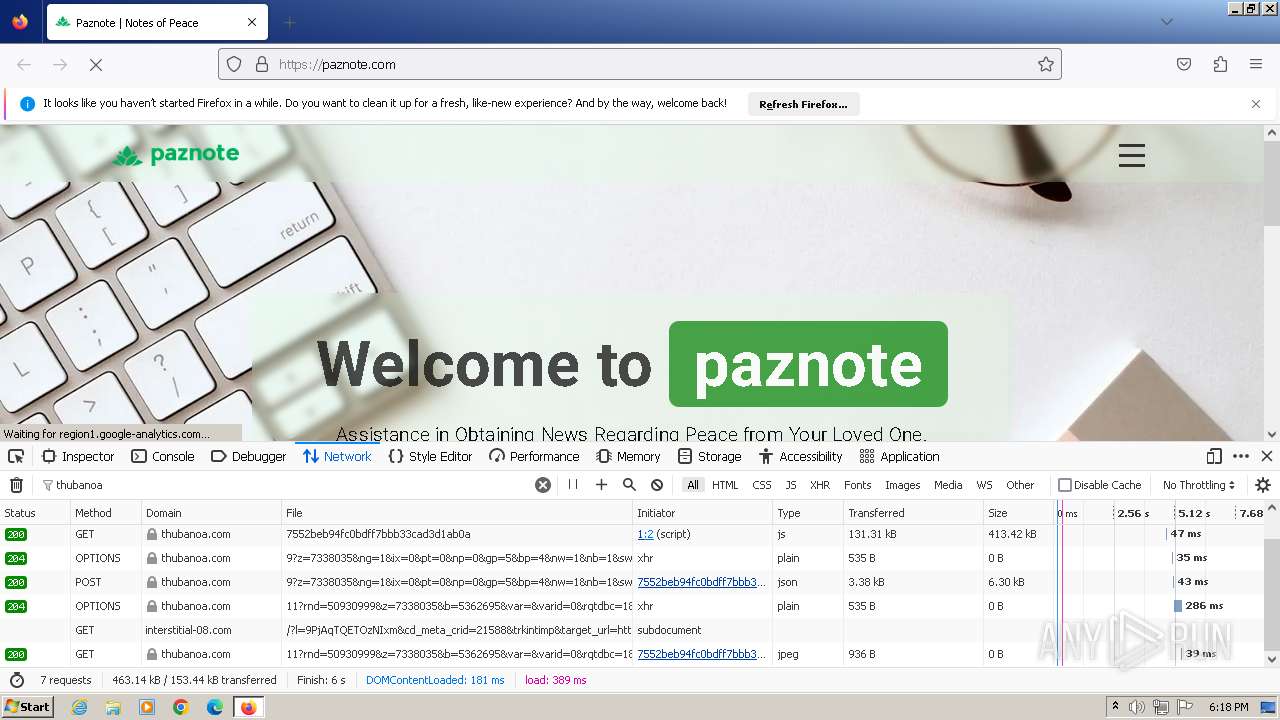This screenshot has height=720, width=1280.
Task: Stop loading the page via X button
Action: (x=96, y=64)
